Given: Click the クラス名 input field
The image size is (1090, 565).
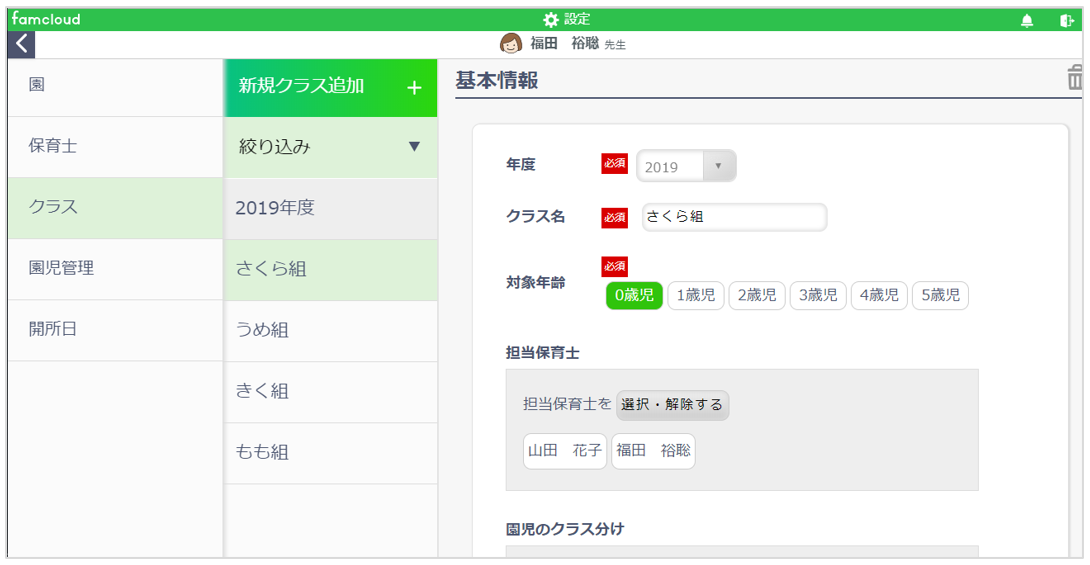Looking at the screenshot, I should click(x=735, y=217).
